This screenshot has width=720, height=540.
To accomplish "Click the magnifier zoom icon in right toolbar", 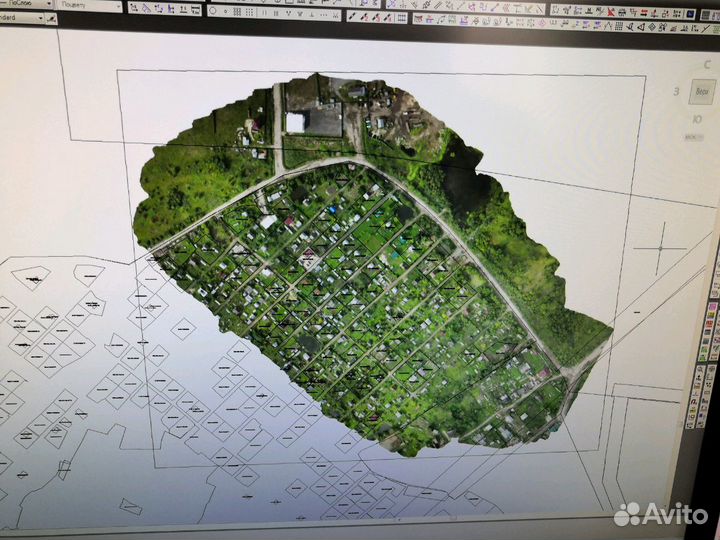I will tap(700, 369).
